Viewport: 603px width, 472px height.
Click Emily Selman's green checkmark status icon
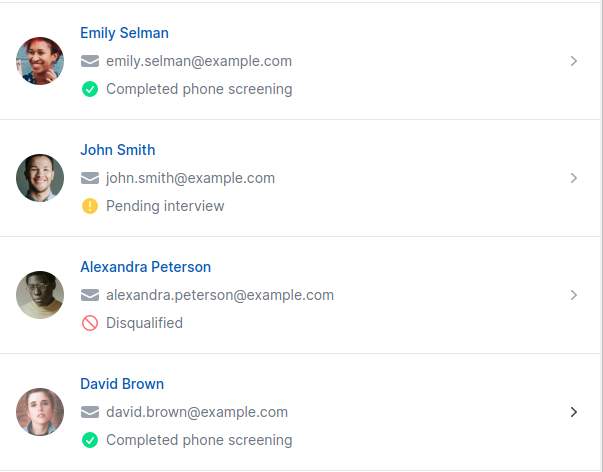pyautogui.click(x=90, y=89)
